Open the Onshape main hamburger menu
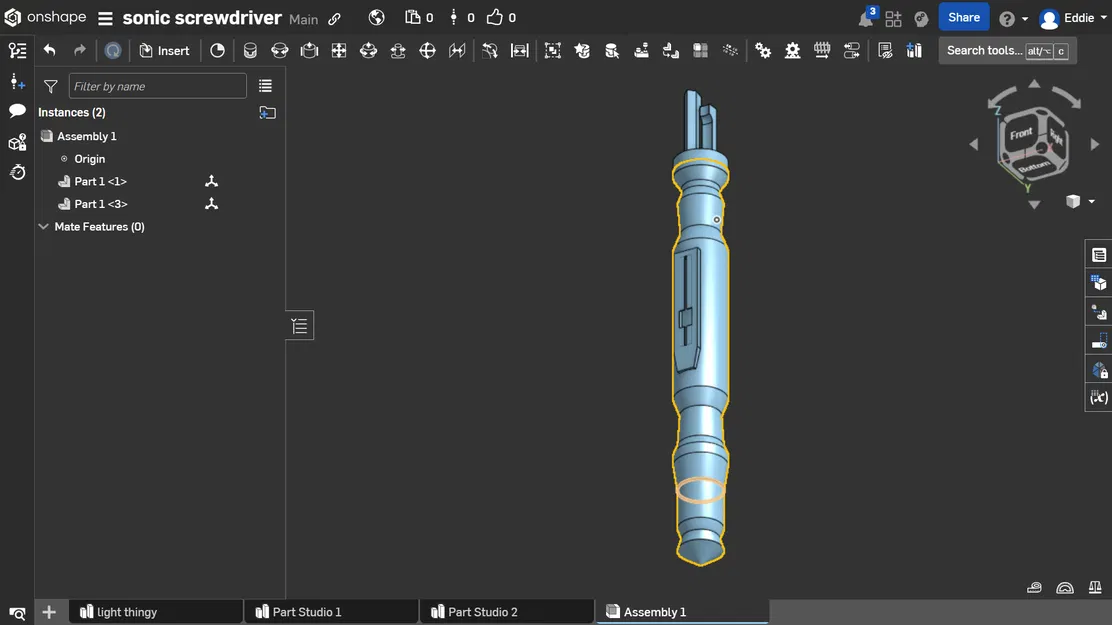The image size is (1112, 625). click(x=105, y=18)
